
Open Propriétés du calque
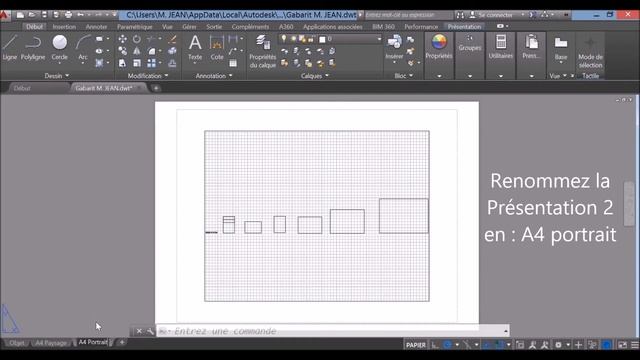click(262, 51)
